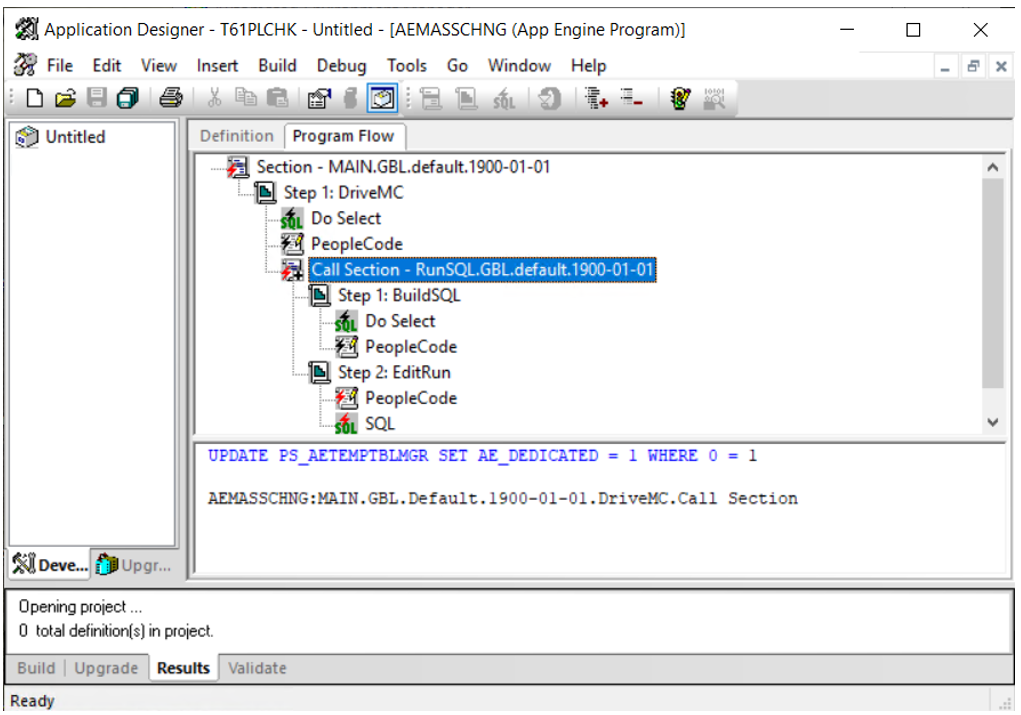The height and width of the screenshot is (715, 1021).
Task: Click the Step 2 EditRun step icon
Action: (319, 372)
